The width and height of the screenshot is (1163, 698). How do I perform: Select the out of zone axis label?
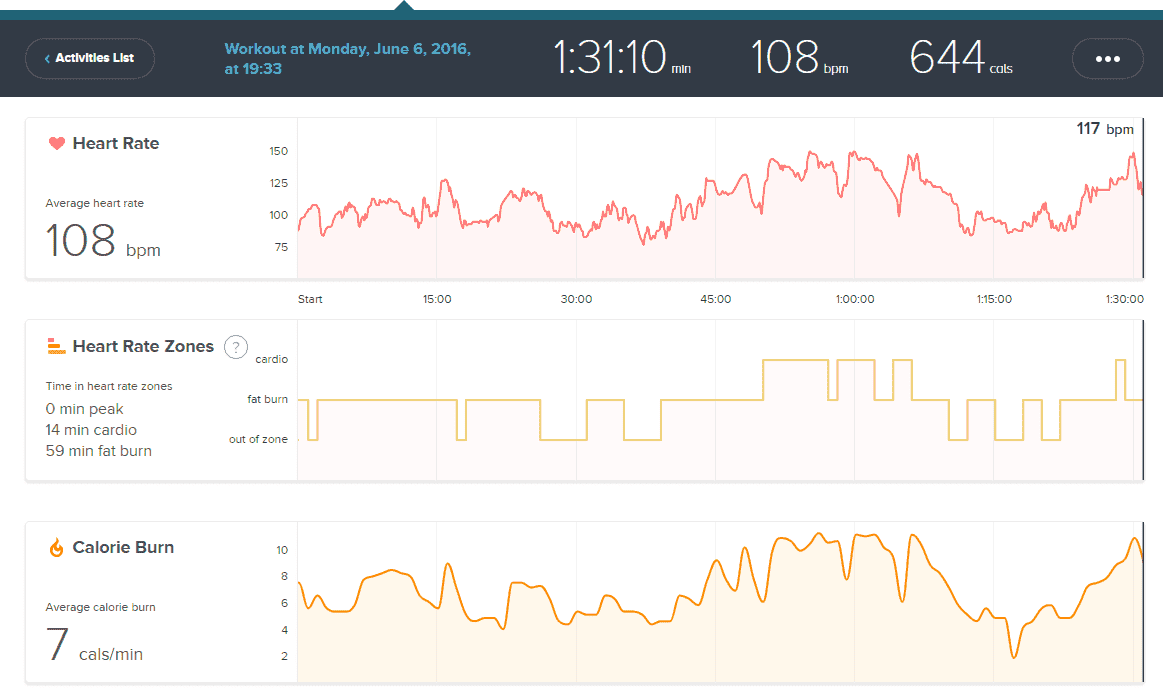tap(258, 439)
